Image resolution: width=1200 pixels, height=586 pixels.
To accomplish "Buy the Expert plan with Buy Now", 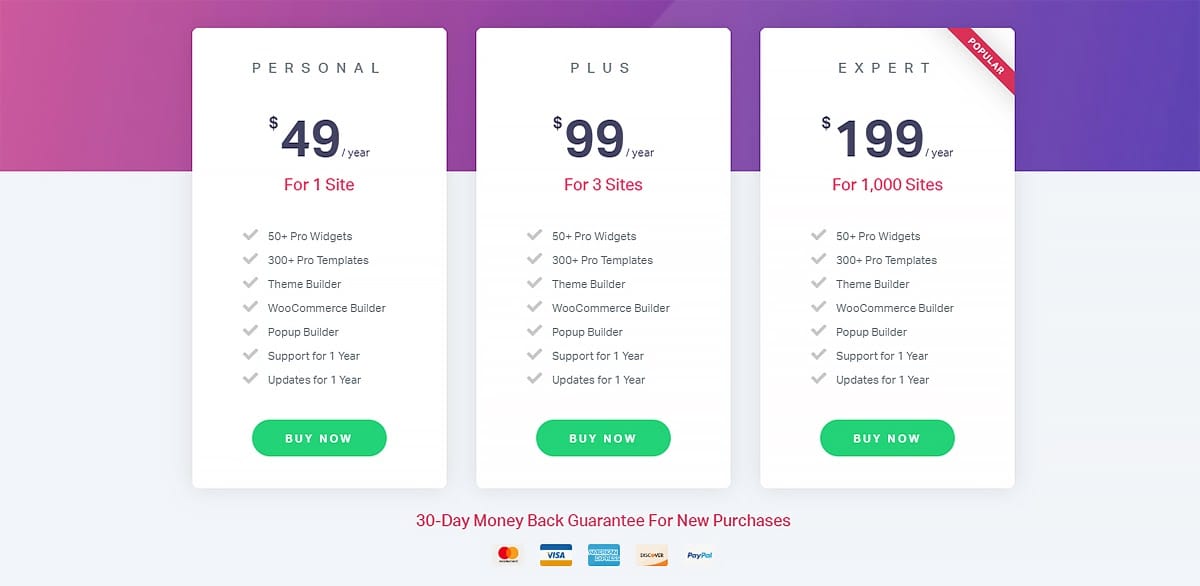I will tap(887, 438).
